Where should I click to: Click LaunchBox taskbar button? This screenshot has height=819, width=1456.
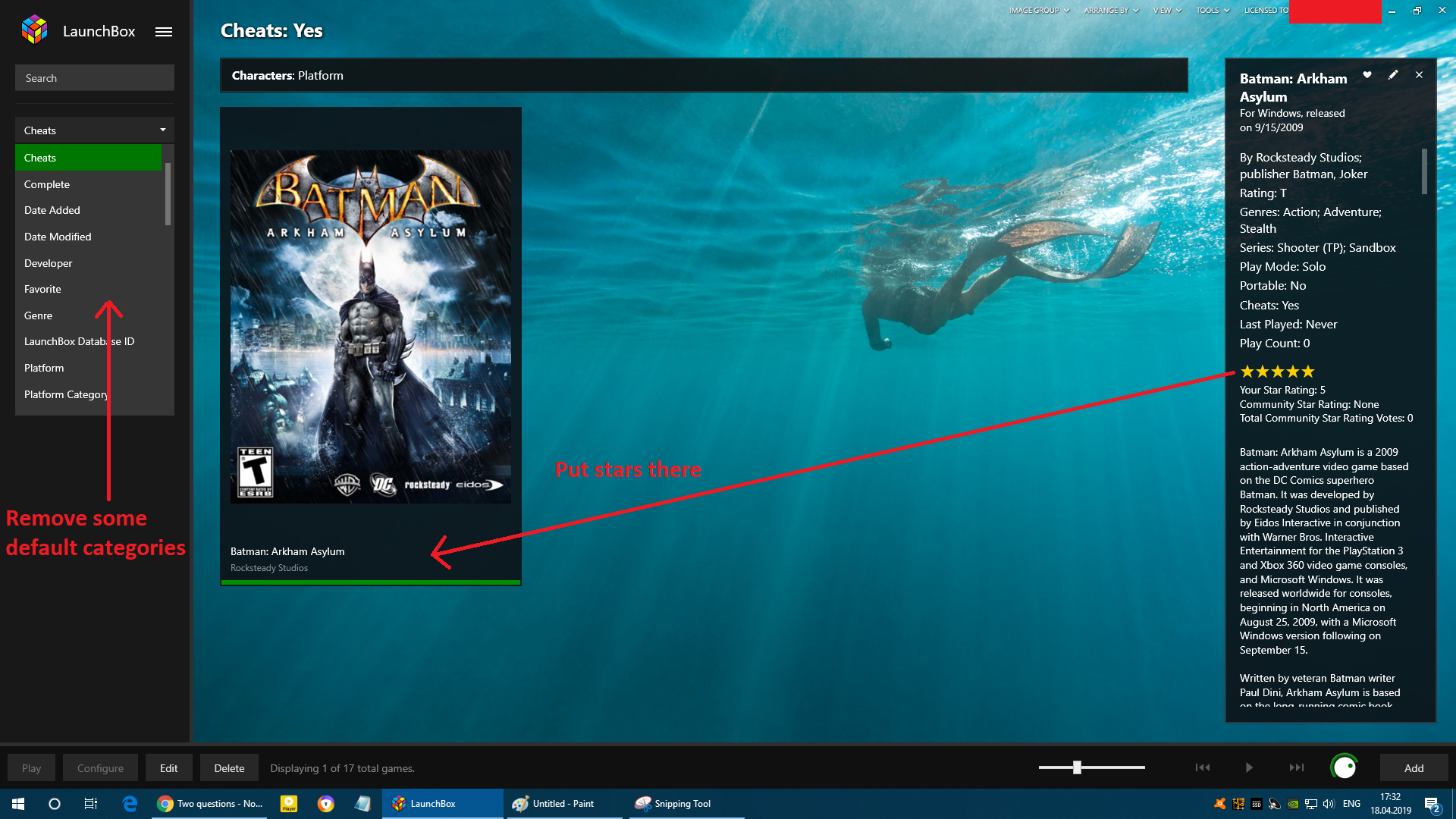(444, 804)
